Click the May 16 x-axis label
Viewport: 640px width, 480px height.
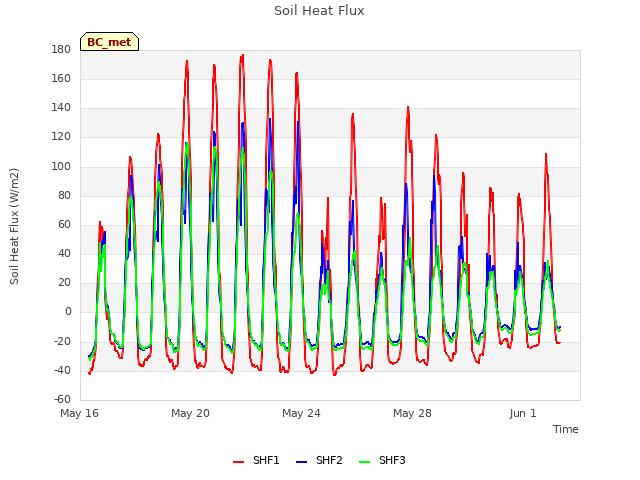79,413
